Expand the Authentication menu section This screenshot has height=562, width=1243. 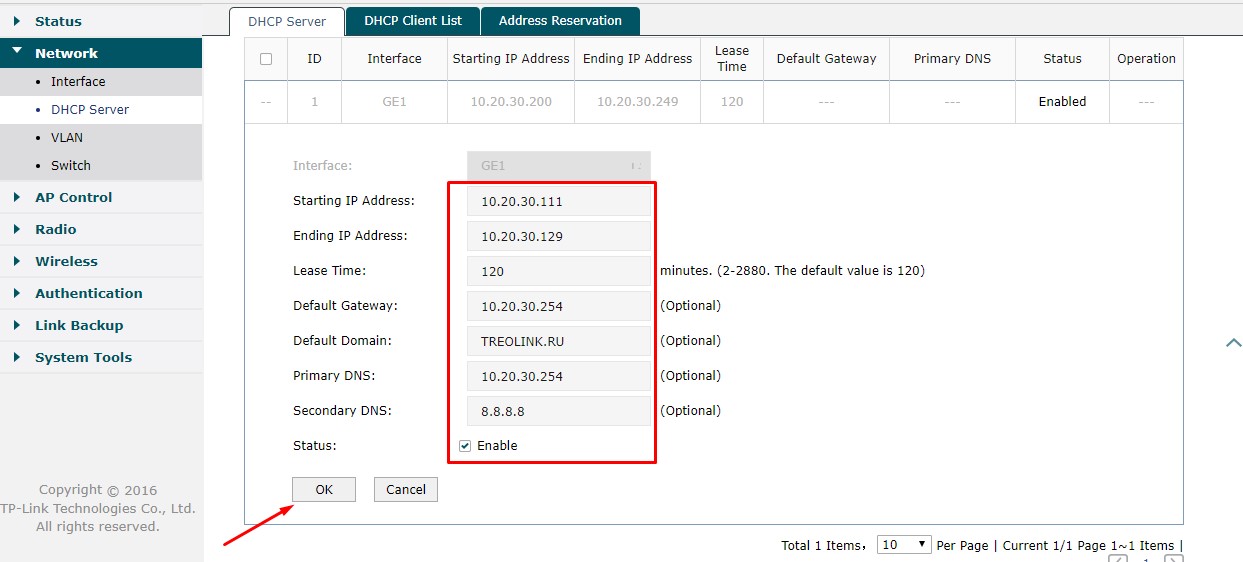pos(17,293)
